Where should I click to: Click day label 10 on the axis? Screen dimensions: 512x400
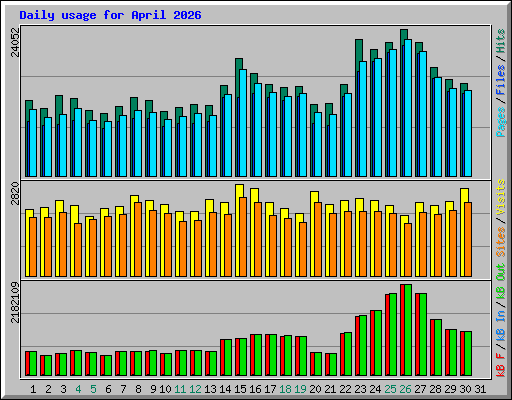coord(165,389)
